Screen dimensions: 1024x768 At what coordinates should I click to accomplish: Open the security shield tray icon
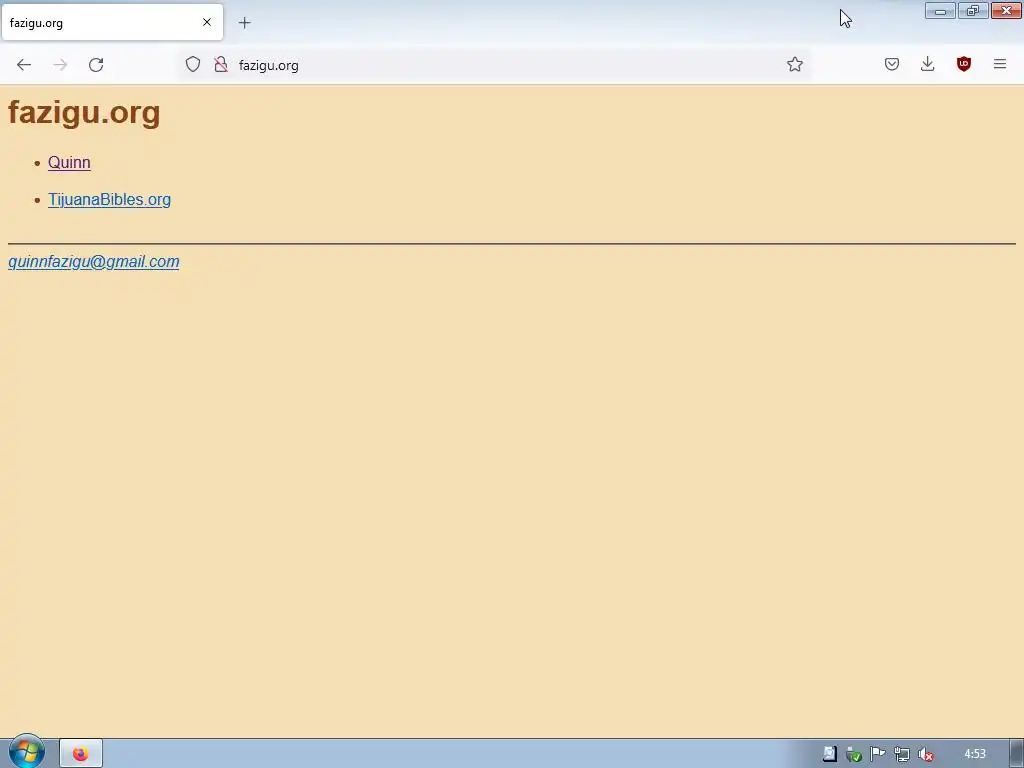click(854, 754)
